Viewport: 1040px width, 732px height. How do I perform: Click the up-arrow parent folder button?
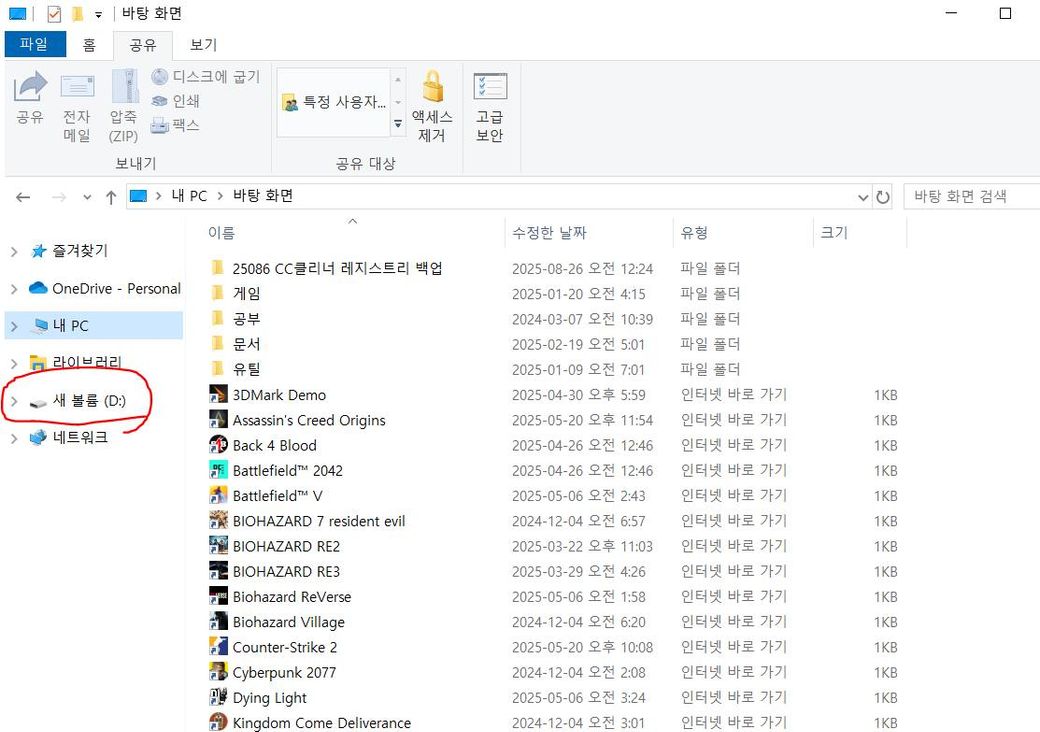(111, 197)
